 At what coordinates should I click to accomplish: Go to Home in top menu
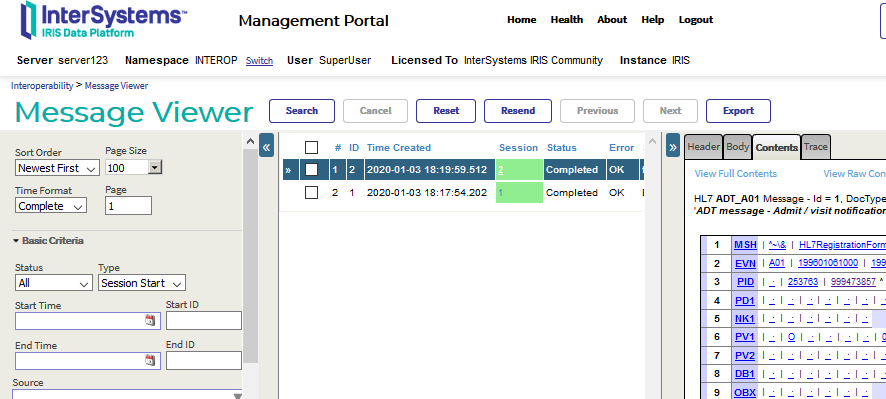click(x=522, y=20)
